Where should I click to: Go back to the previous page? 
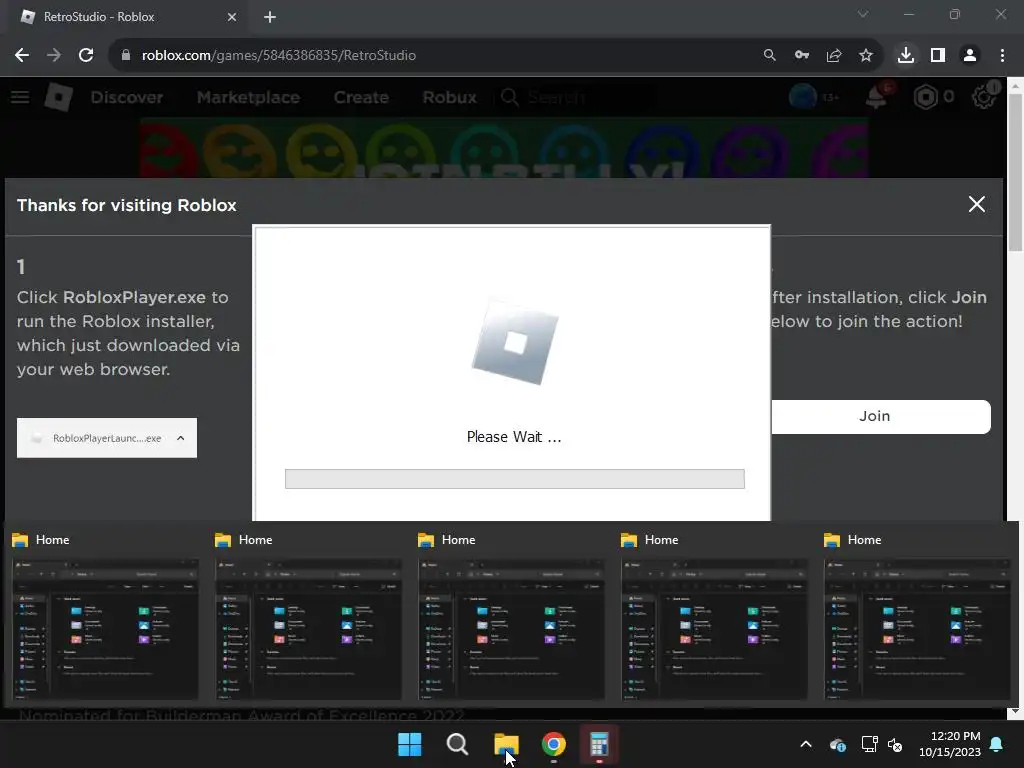(22, 56)
